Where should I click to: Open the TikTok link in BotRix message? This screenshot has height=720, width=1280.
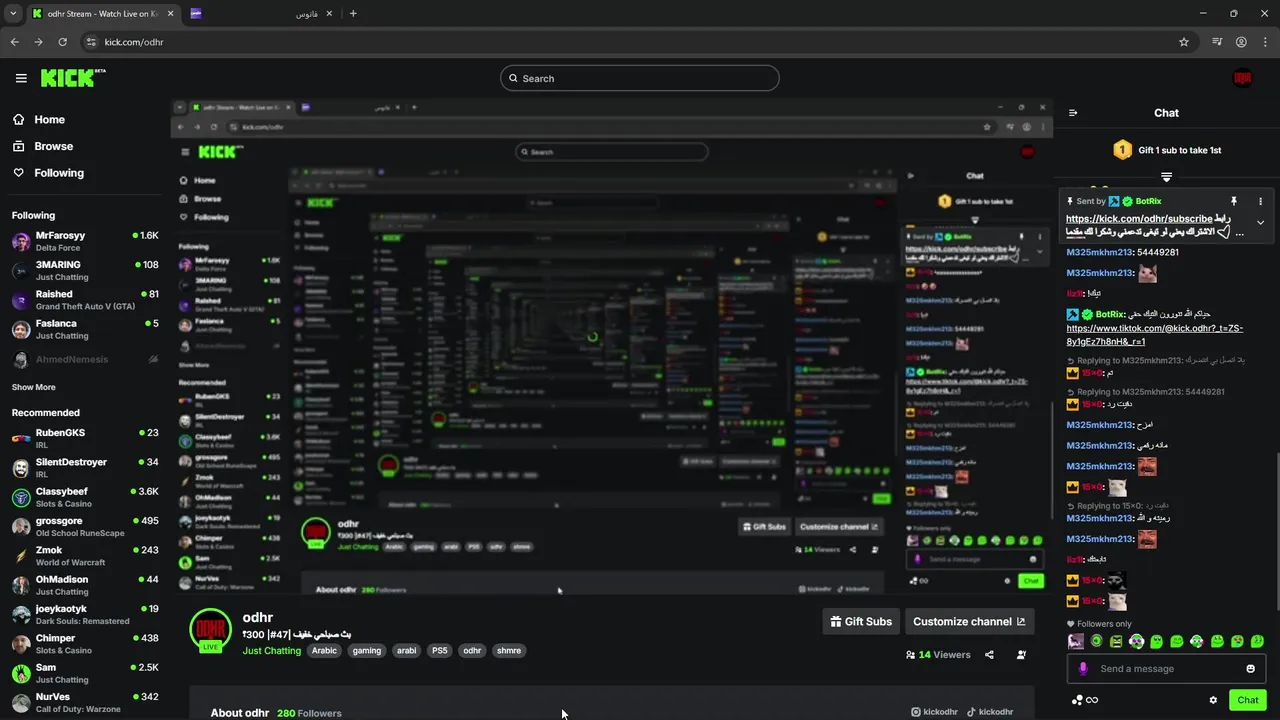pyautogui.click(x=1155, y=335)
